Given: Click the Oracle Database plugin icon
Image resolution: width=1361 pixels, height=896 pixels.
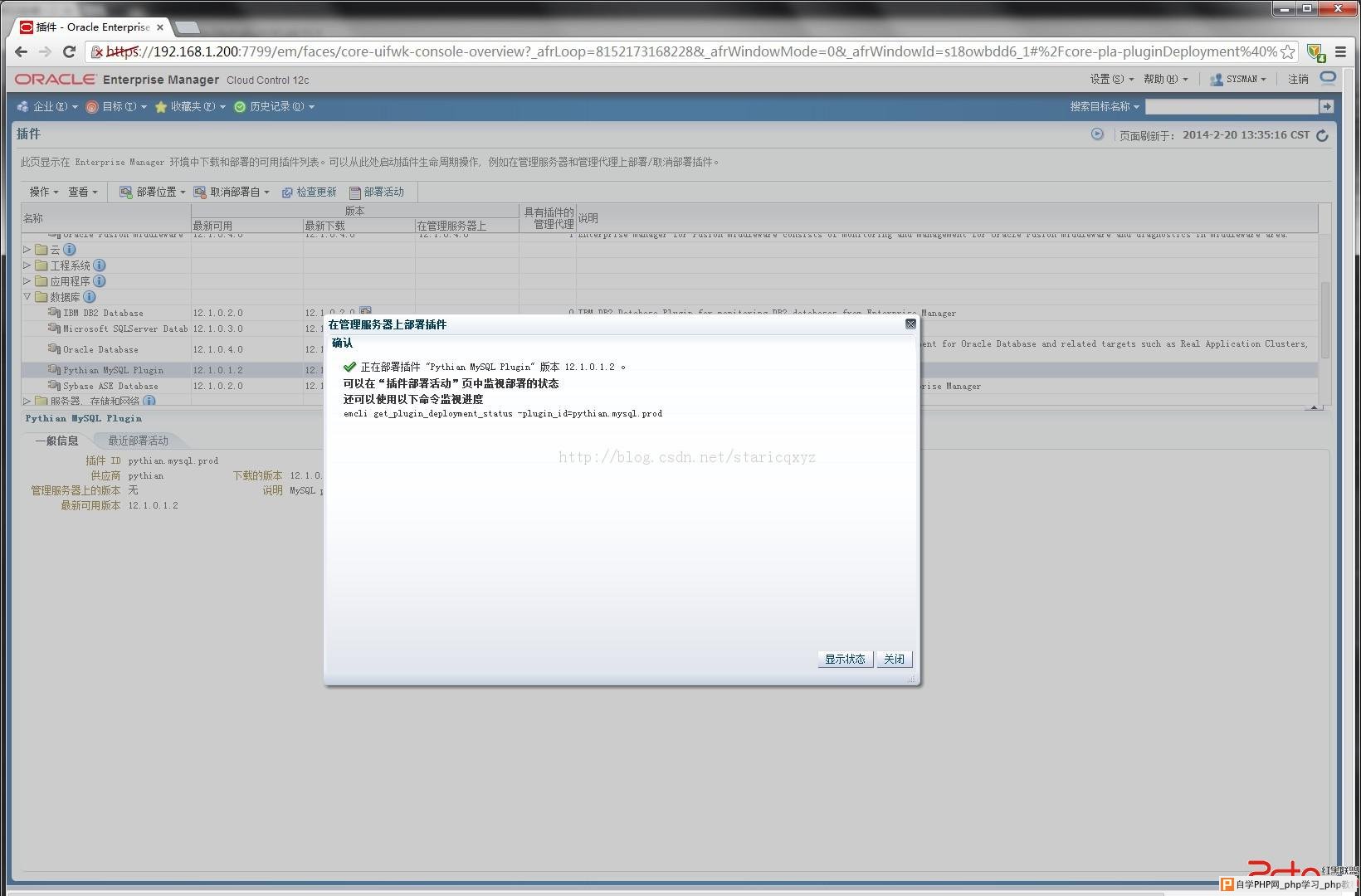Looking at the screenshot, I should point(54,349).
